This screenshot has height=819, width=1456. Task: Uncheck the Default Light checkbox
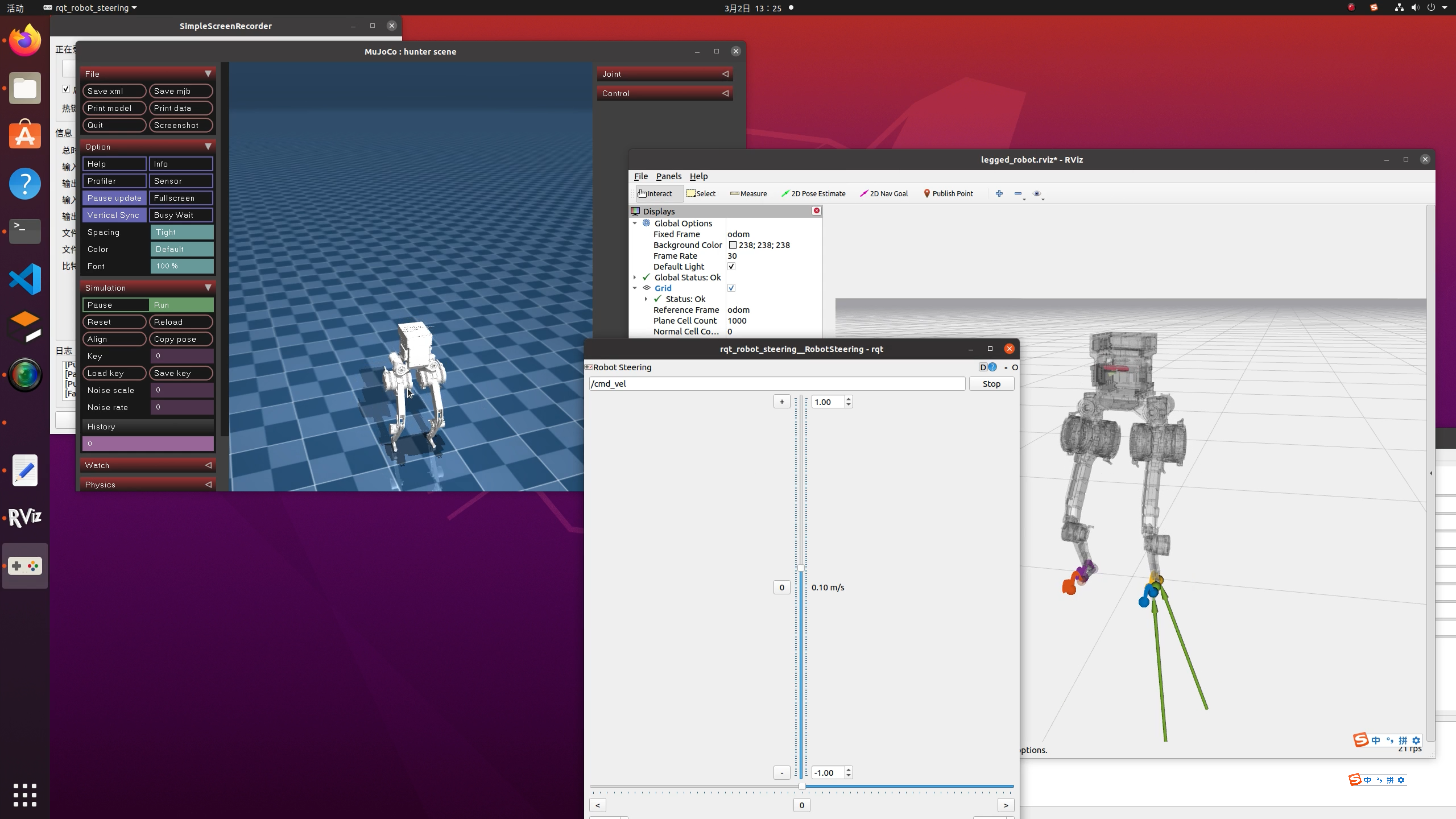pos(731,267)
